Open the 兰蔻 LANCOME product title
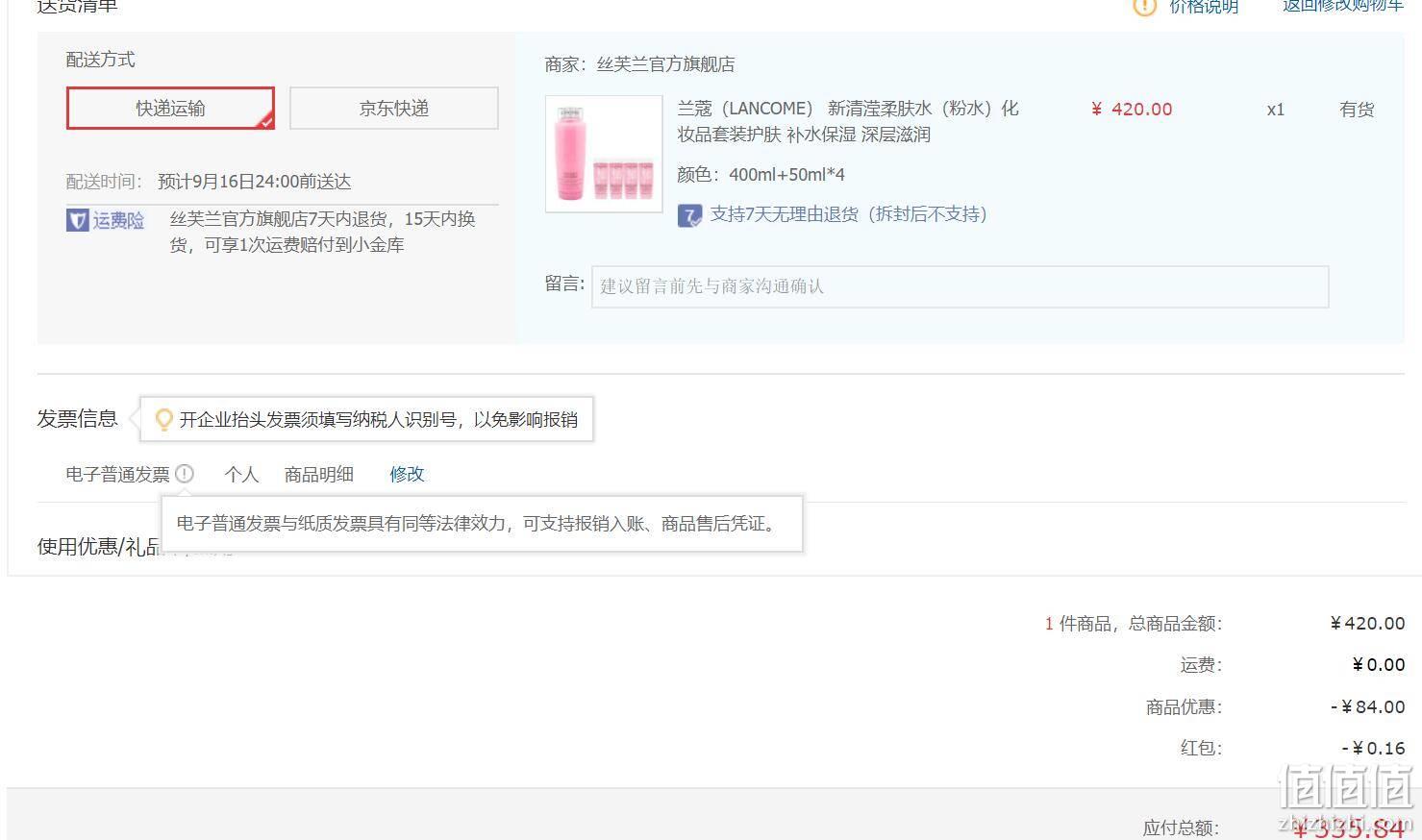This screenshot has width=1422, height=840. pyautogui.click(x=848, y=121)
